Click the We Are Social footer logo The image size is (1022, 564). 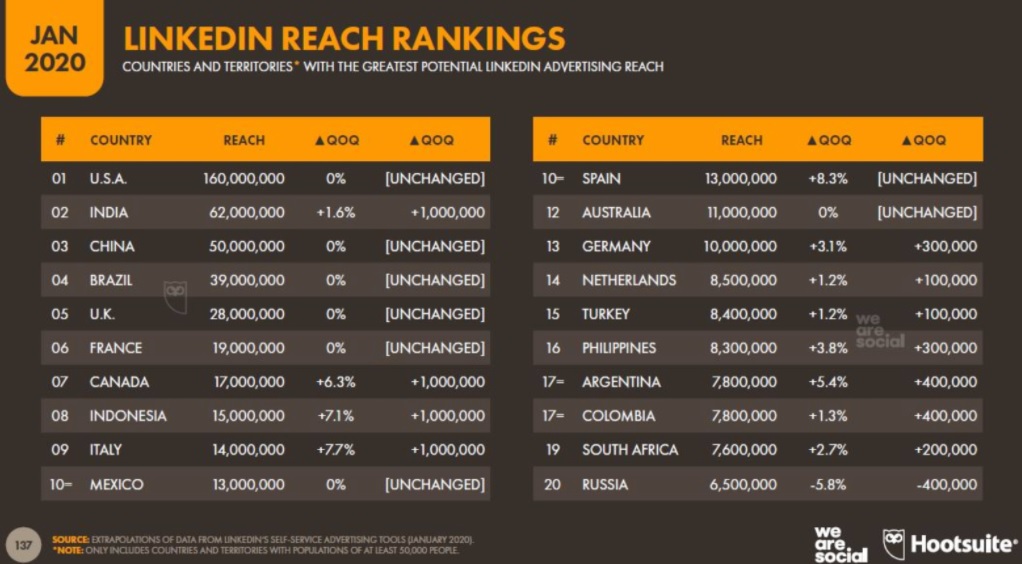click(840, 544)
